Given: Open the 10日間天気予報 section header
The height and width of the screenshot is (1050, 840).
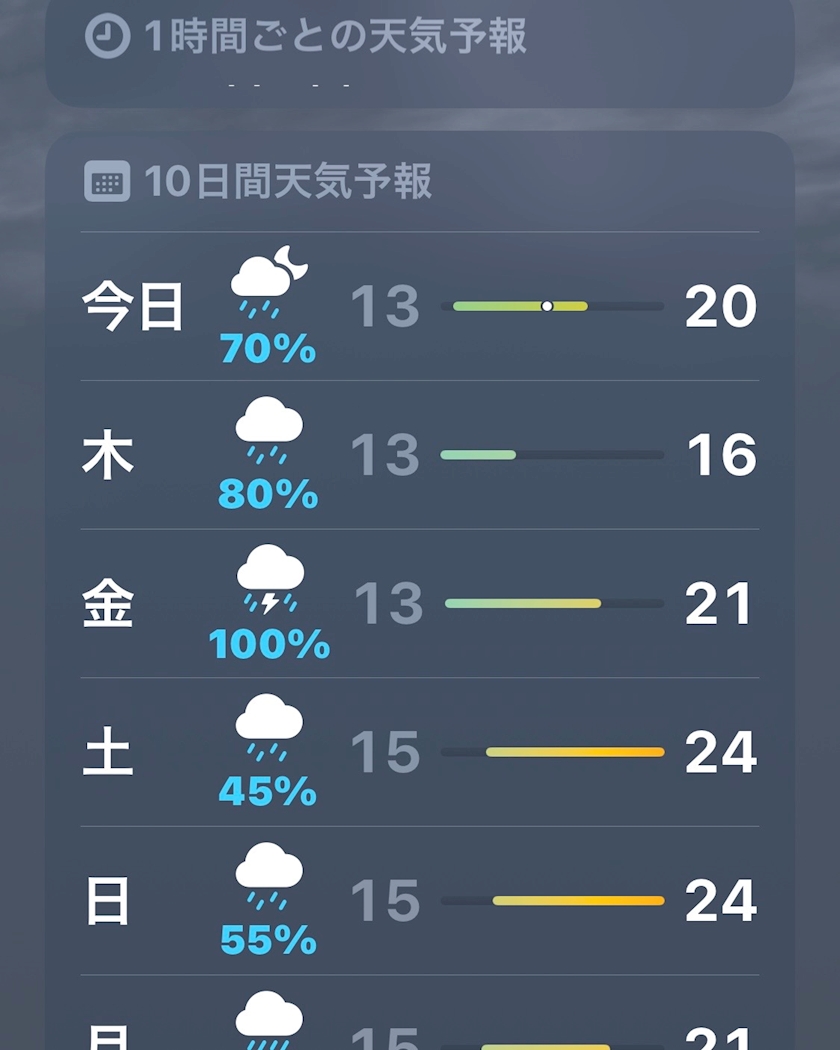Looking at the screenshot, I should coord(288,182).
